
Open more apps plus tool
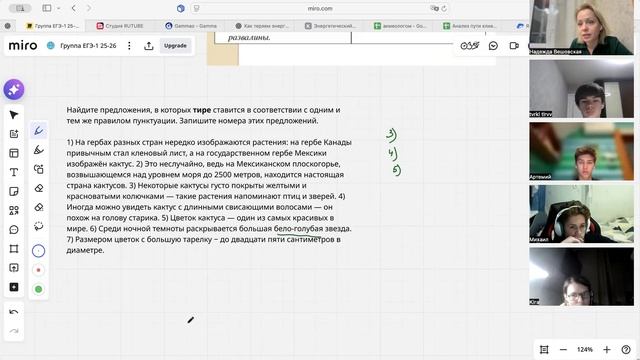14,287
